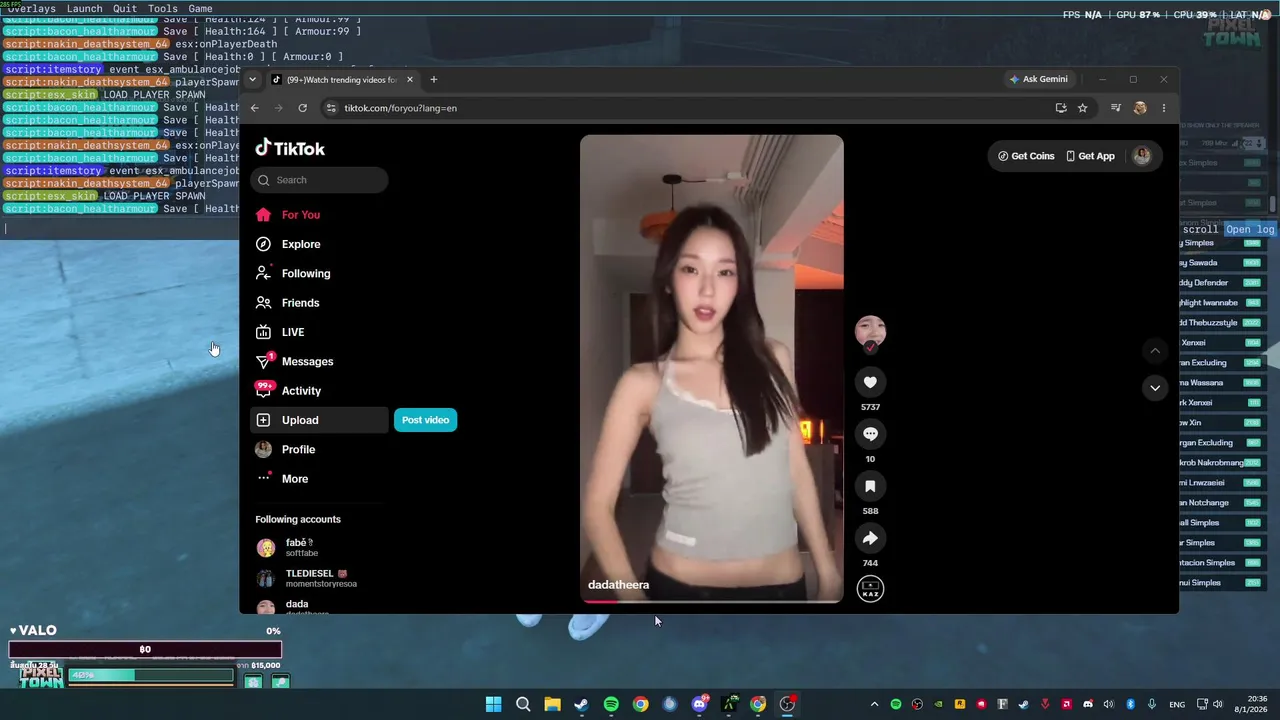Open File Explorer from the taskbar
This screenshot has height=720, width=1280.
pos(552,704)
